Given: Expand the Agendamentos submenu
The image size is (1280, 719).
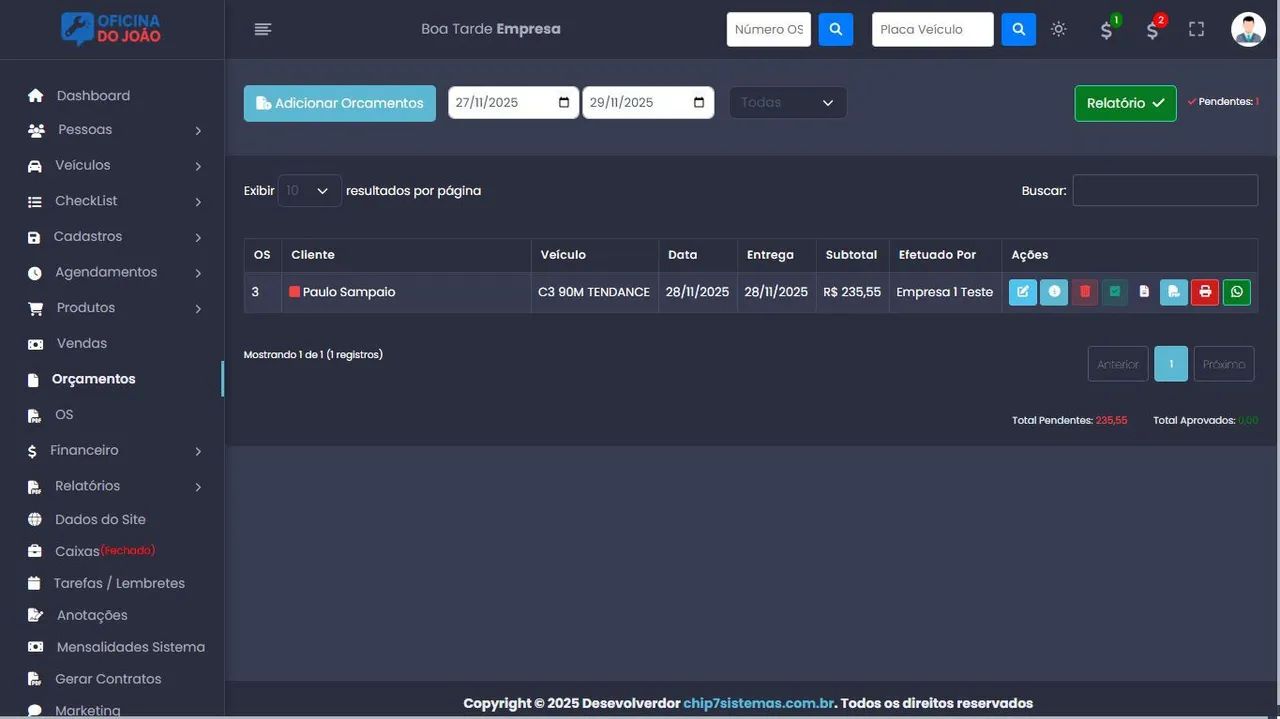Looking at the screenshot, I should point(198,273).
